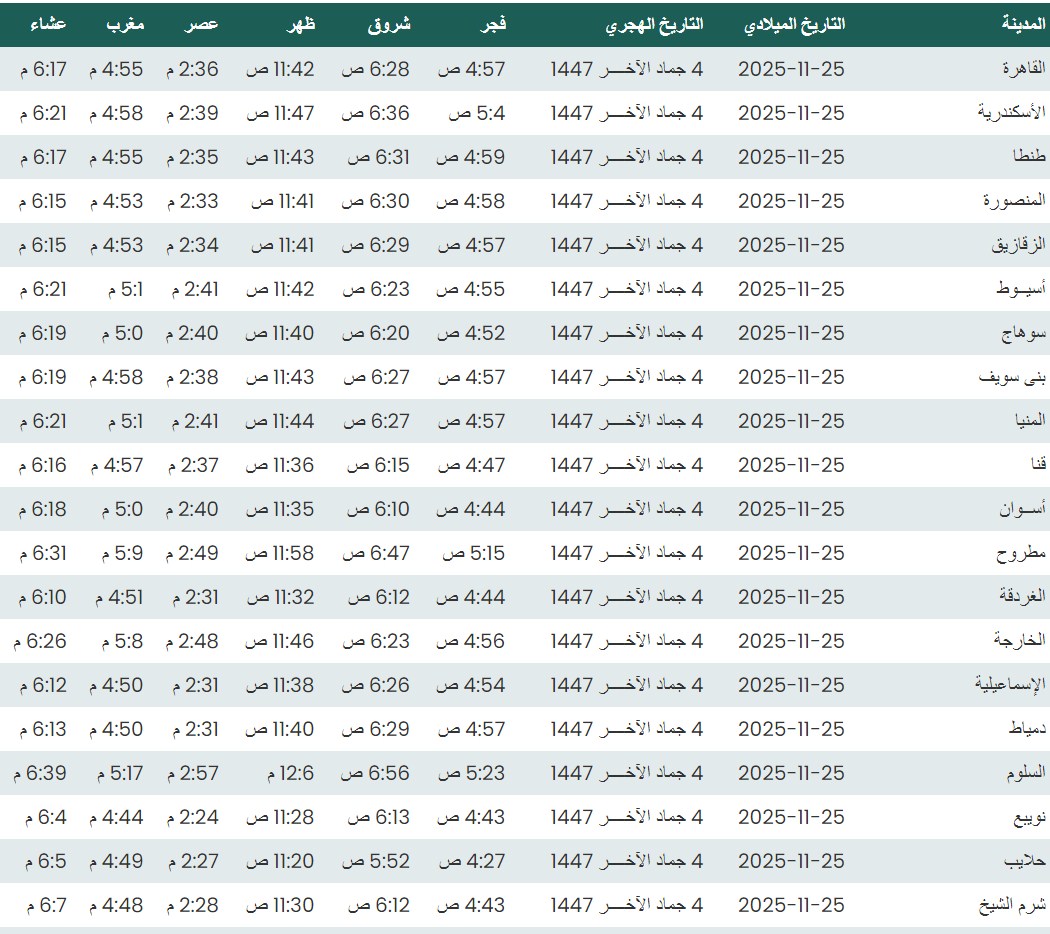The height and width of the screenshot is (934, 1050).
Task: Click حلايب's sunrise time 5:52 ص
Action: (376, 861)
